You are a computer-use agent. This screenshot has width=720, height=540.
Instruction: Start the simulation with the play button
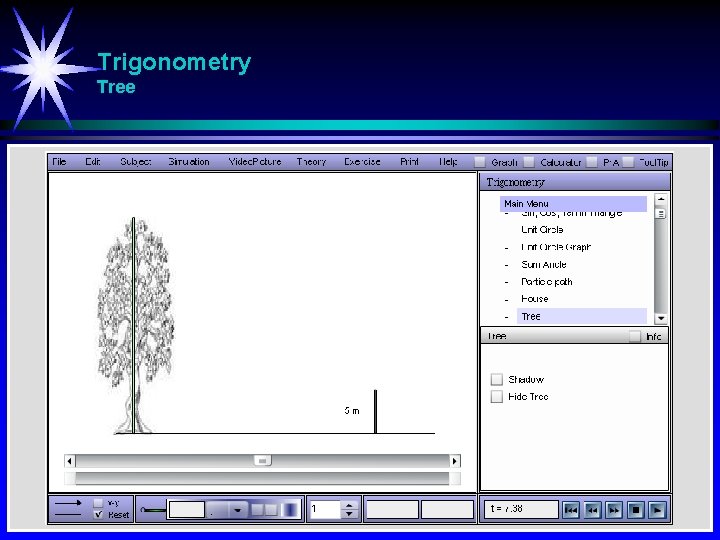click(x=657, y=510)
